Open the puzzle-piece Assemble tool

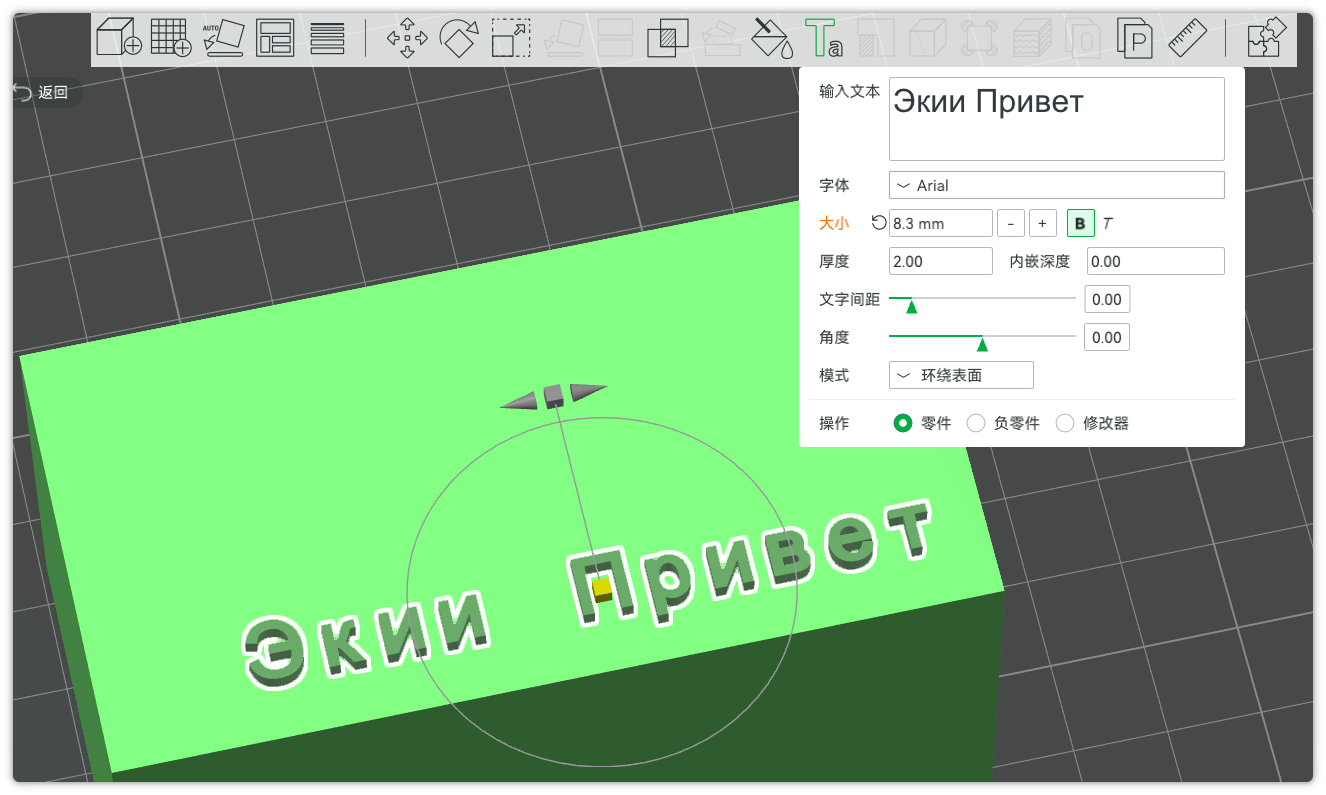(1265, 39)
